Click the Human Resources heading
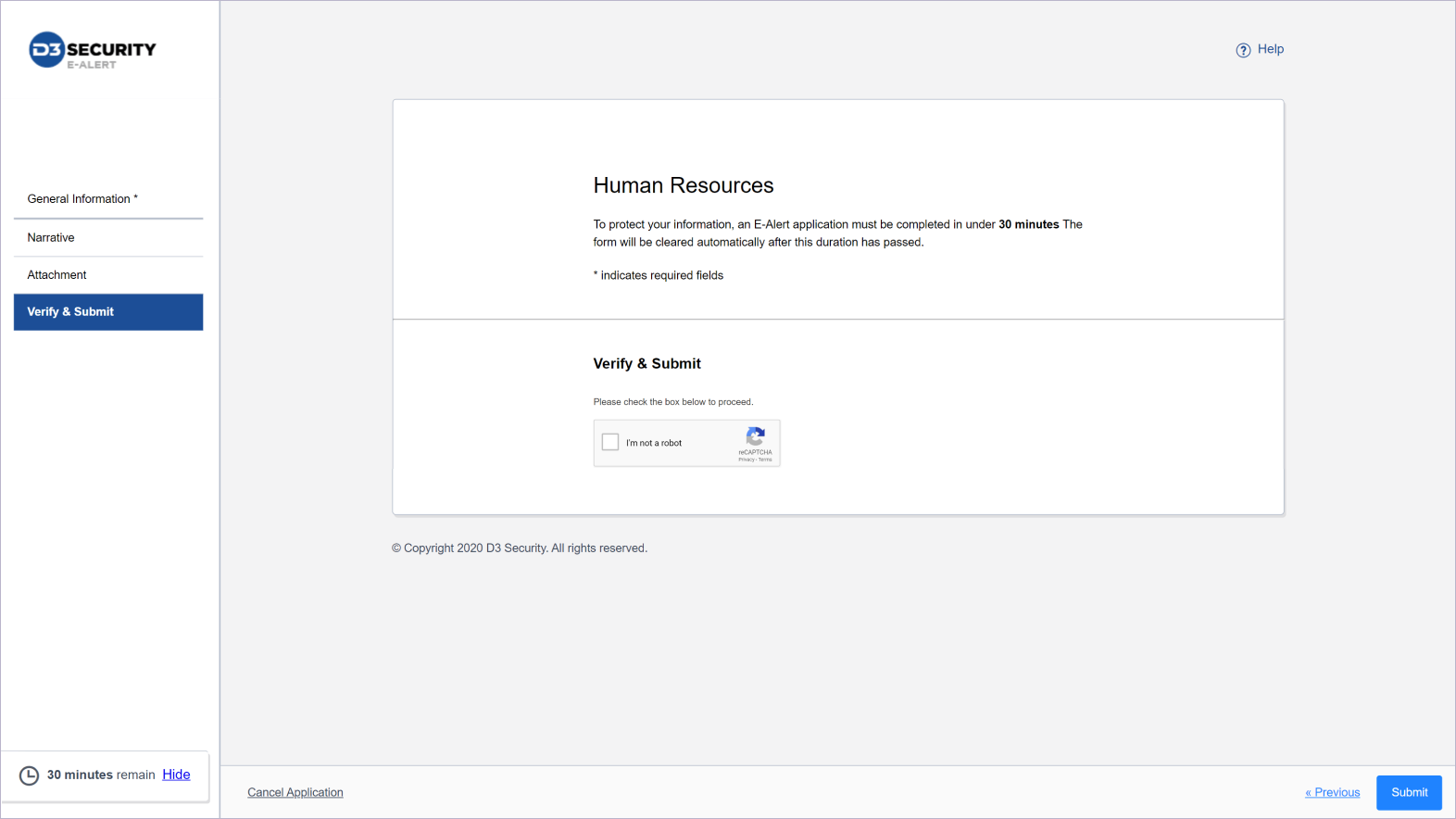Viewport: 1456px width, 819px height. click(683, 185)
